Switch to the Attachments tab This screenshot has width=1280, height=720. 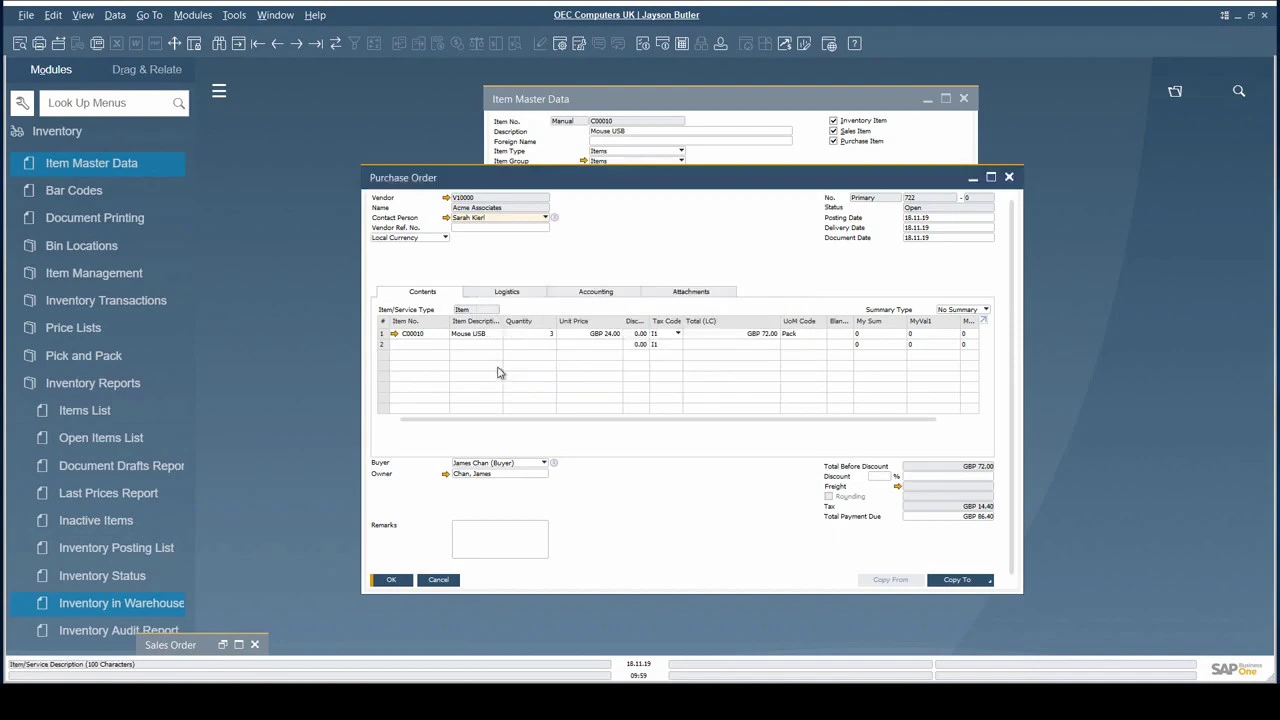point(691,292)
